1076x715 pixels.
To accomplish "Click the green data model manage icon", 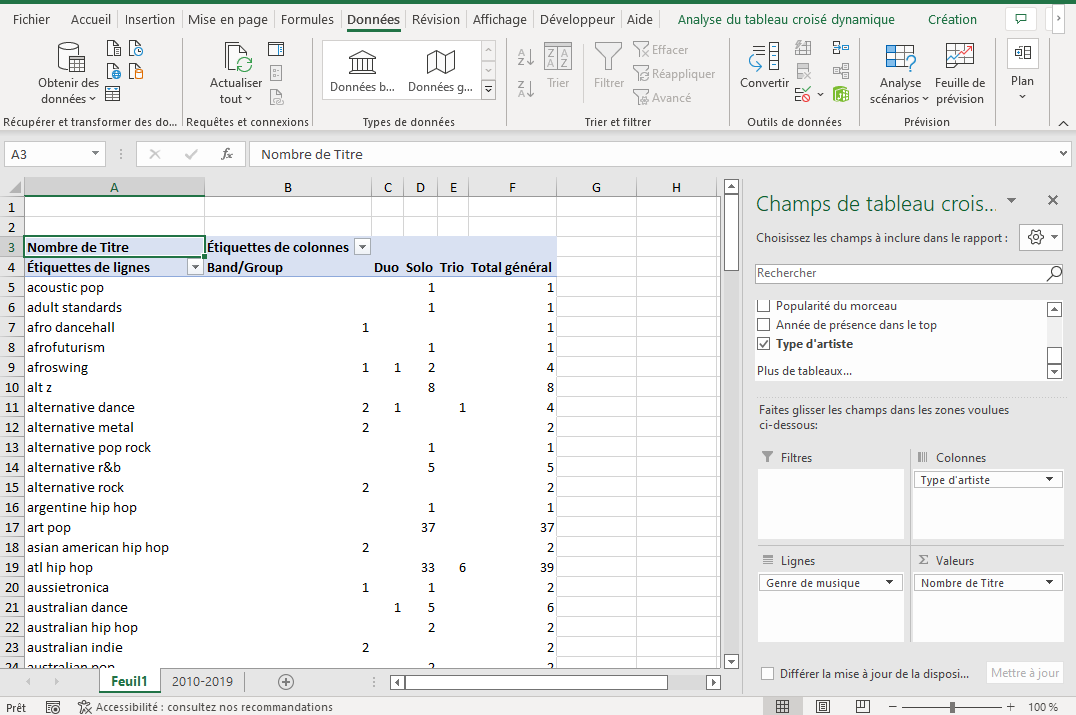I will click(841, 94).
